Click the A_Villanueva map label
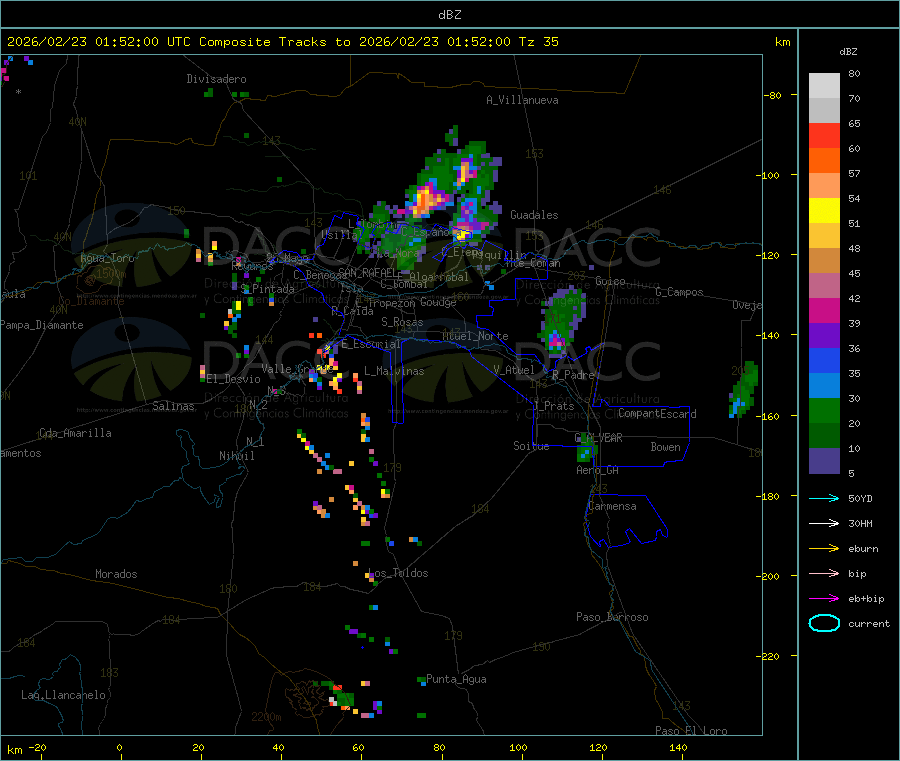The width and height of the screenshot is (900, 761). [522, 100]
